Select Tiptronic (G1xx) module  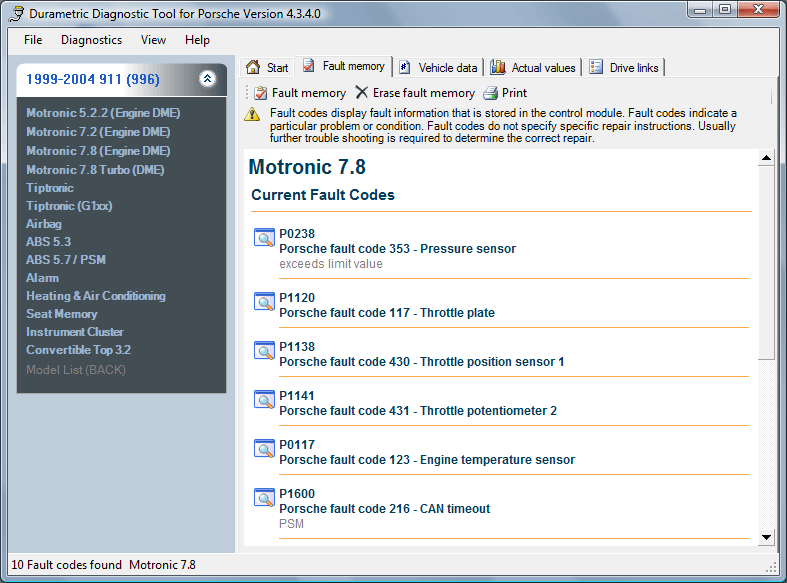point(69,206)
